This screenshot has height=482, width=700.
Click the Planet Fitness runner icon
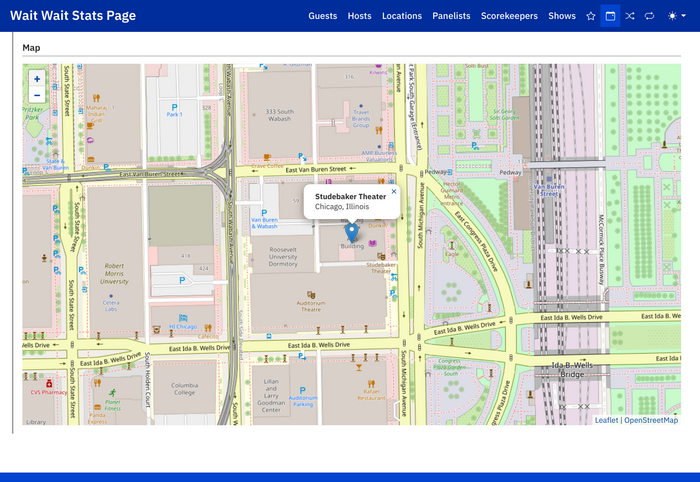click(112, 392)
